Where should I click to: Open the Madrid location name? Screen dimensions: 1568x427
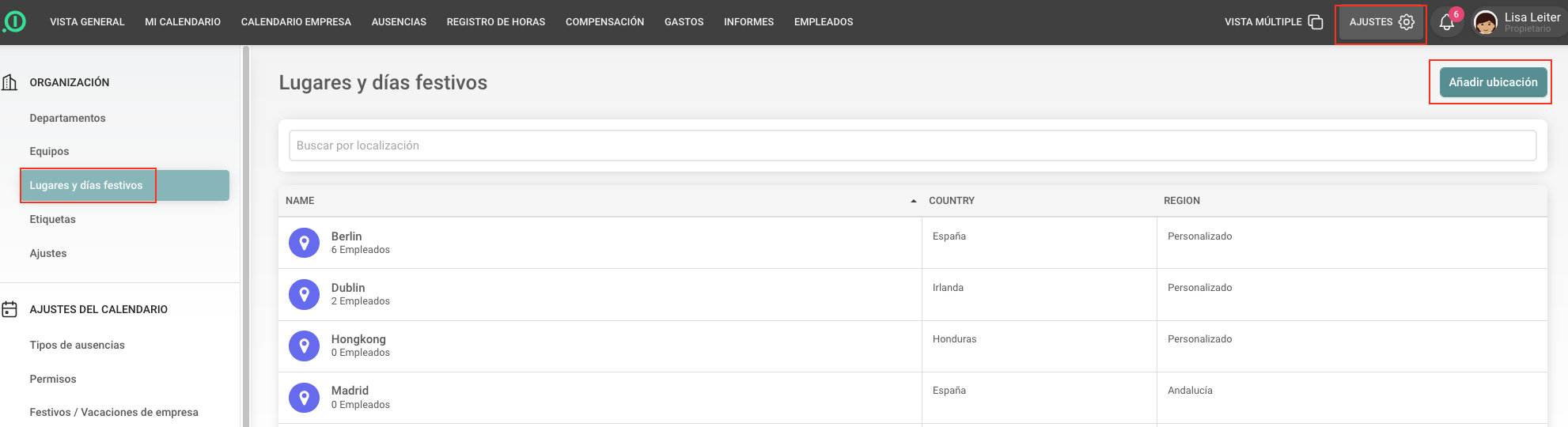tap(350, 391)
